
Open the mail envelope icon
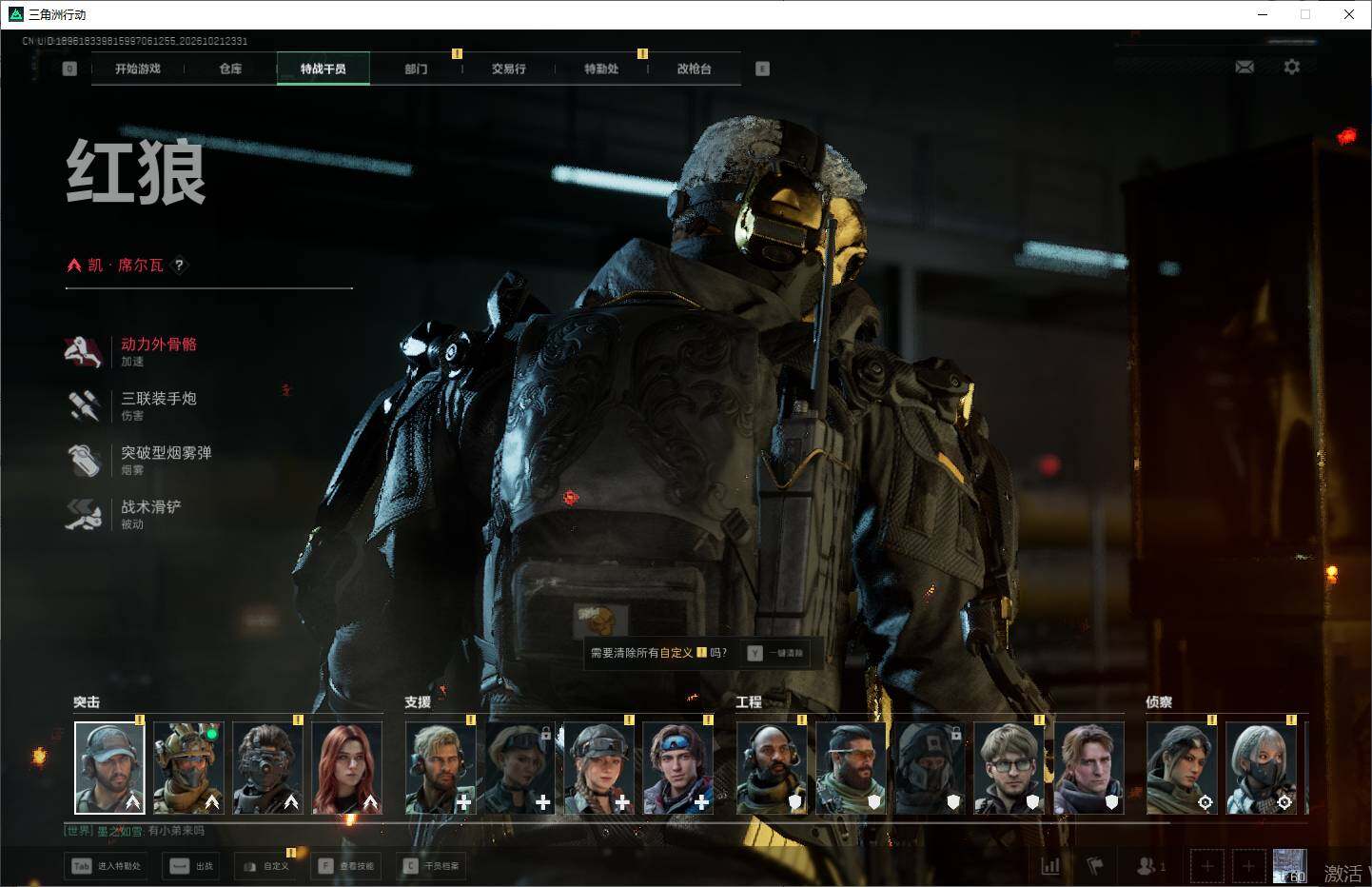(1245, 67)
